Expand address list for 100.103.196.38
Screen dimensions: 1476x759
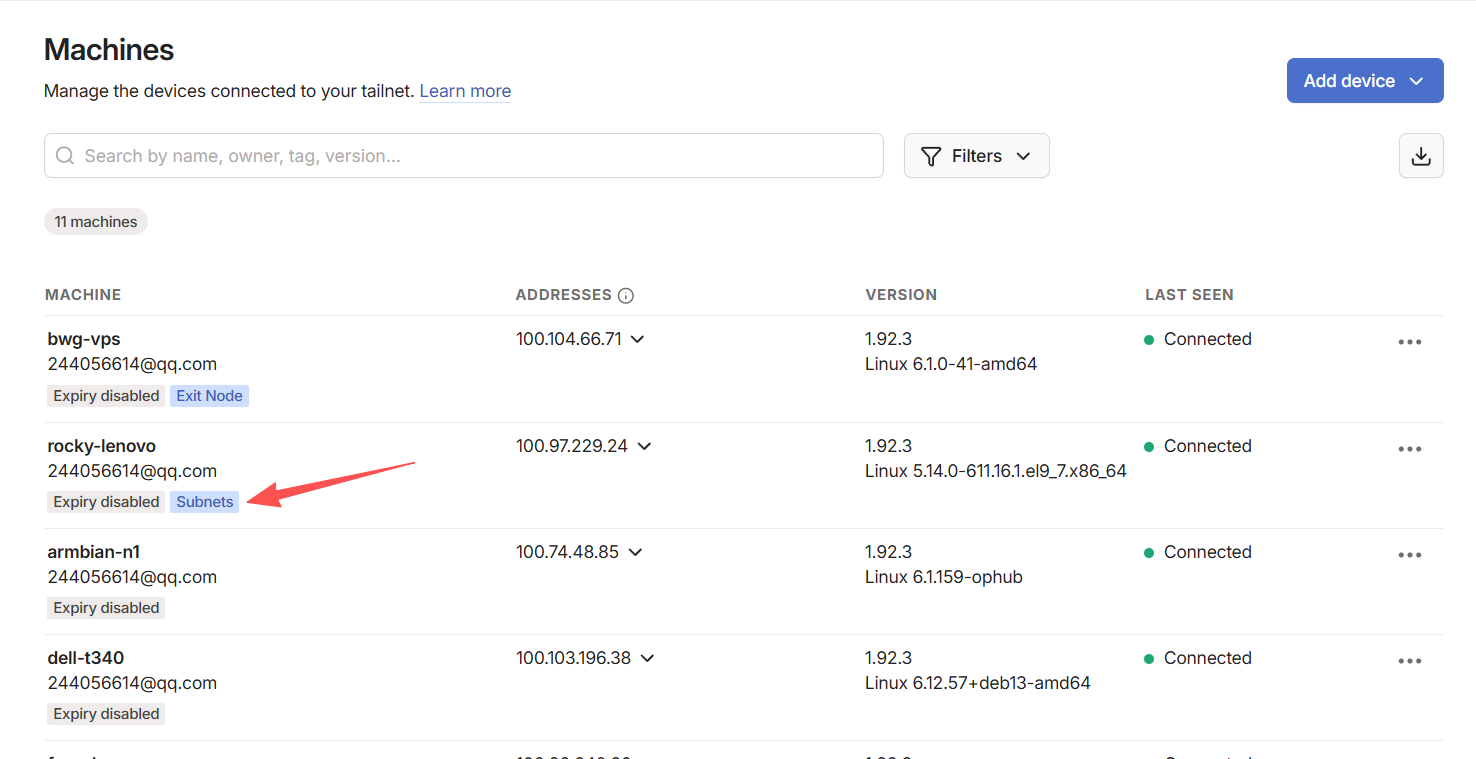647,658
